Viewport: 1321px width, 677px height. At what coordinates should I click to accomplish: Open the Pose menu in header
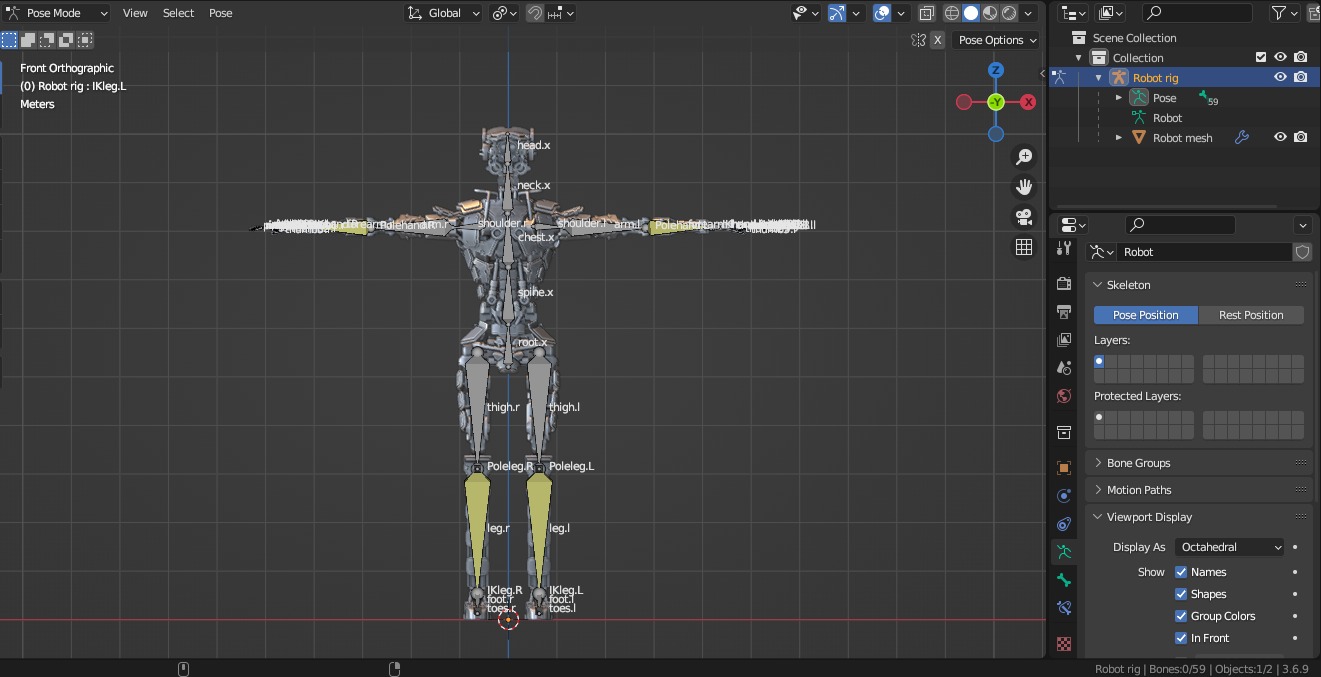click(x=221, y=13)
